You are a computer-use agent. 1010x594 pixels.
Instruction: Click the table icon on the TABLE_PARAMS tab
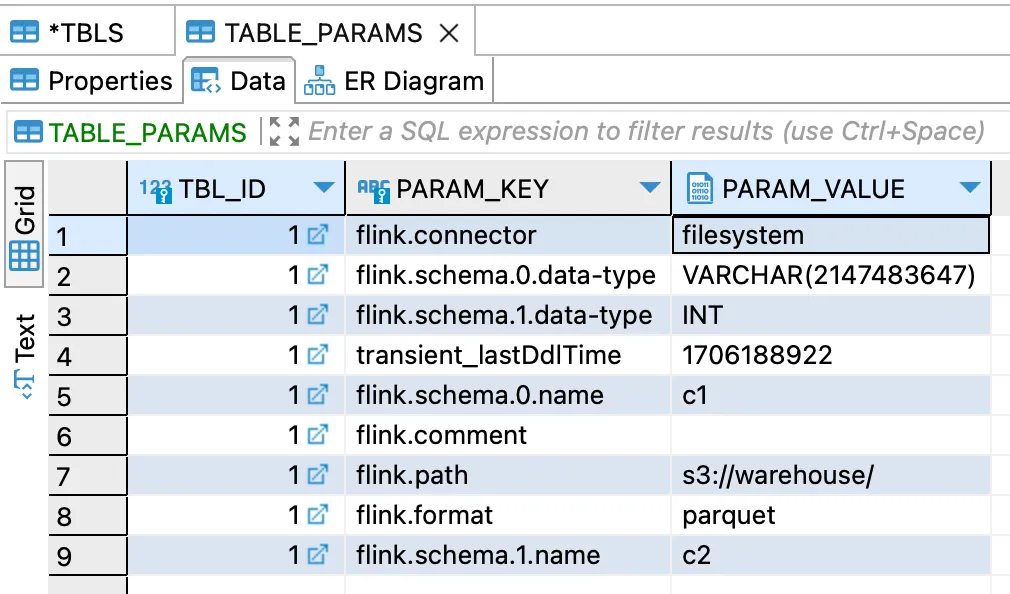click(200, 31)
